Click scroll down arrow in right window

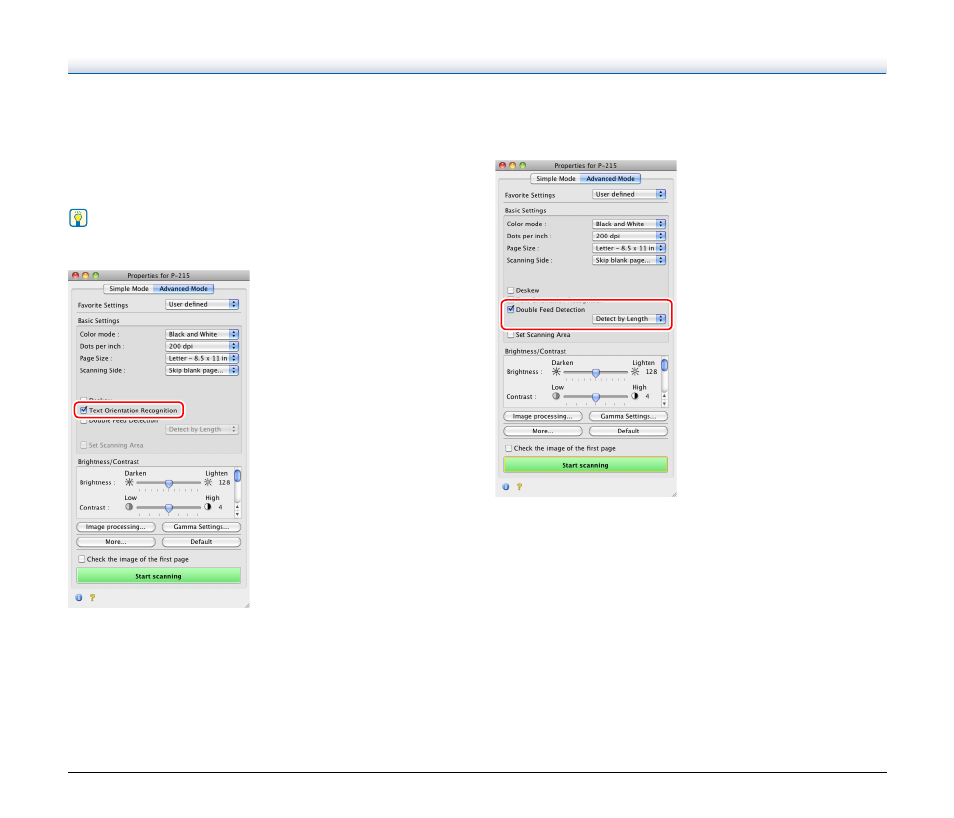click(664, 403)
